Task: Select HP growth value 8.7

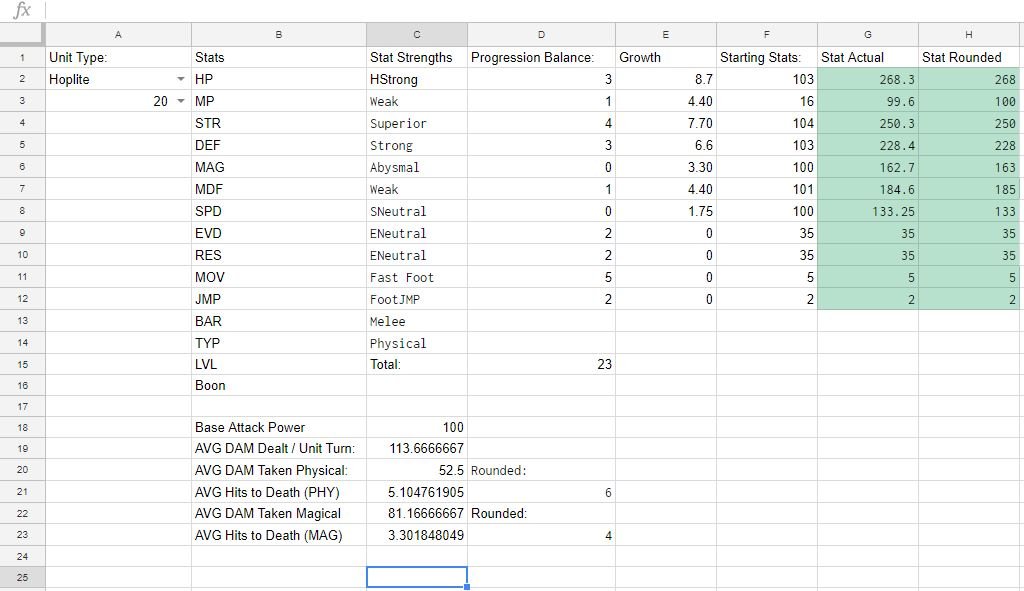Action: pos(665,80)
